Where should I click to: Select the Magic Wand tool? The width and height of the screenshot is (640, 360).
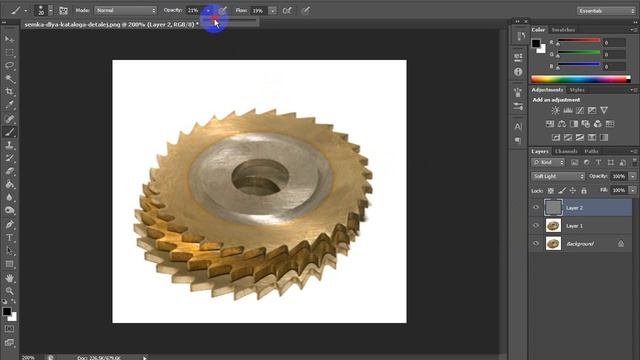coord(9,79)
